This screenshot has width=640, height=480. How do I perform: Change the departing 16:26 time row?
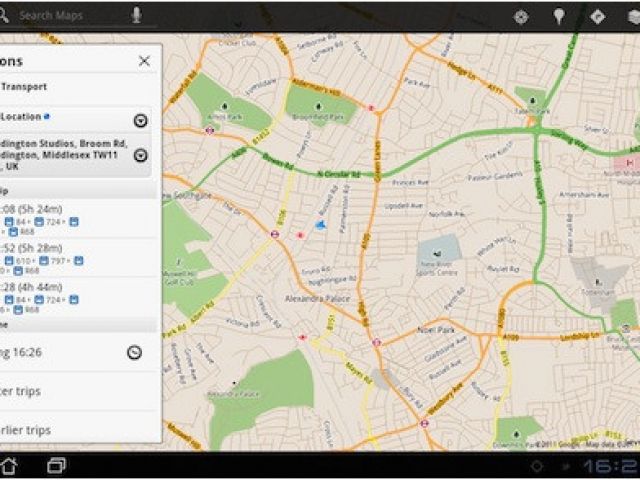78,352
